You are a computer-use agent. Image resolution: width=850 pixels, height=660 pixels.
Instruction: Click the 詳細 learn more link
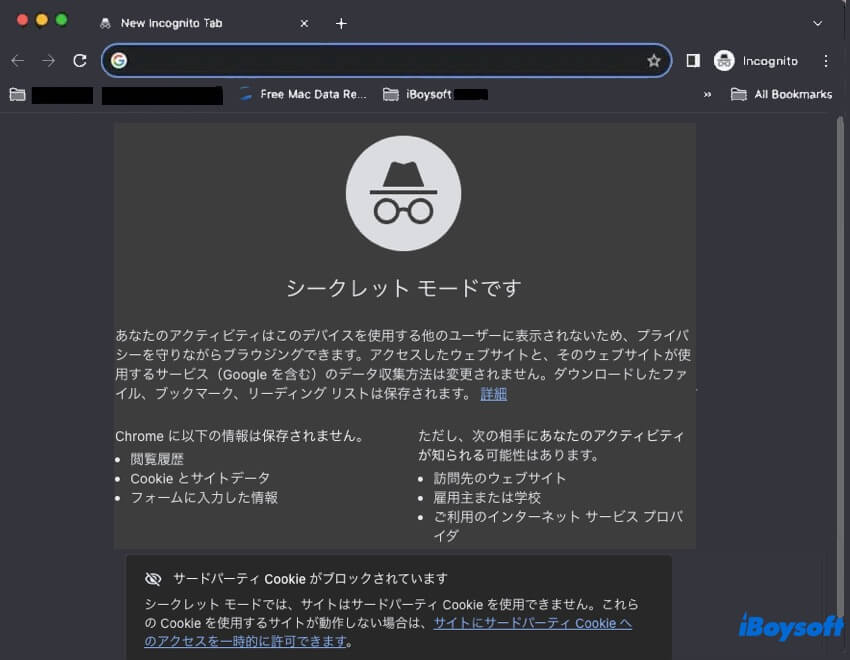click(x=494, y=394)
